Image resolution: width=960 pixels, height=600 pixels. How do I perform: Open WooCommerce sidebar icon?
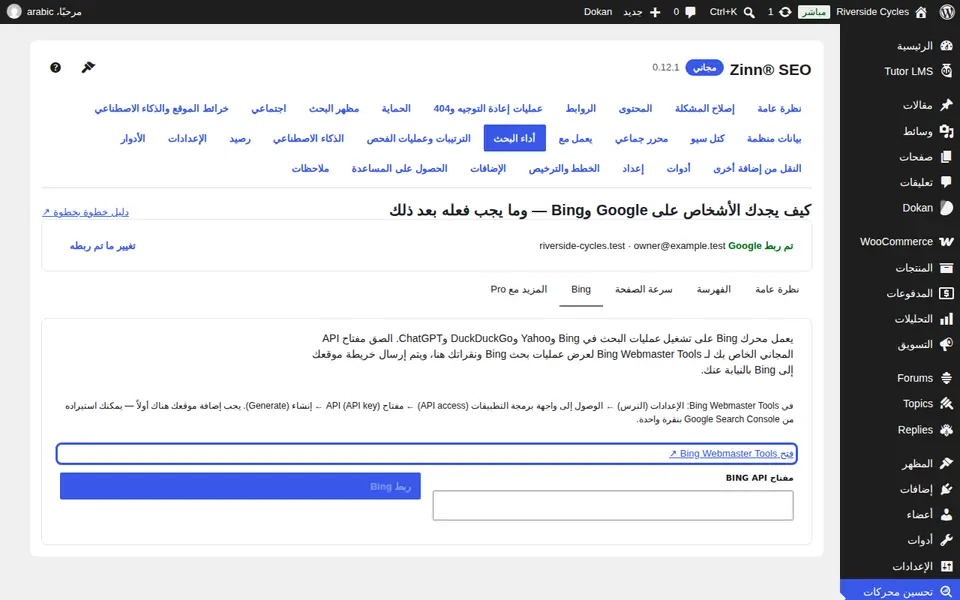pos(947,242)
